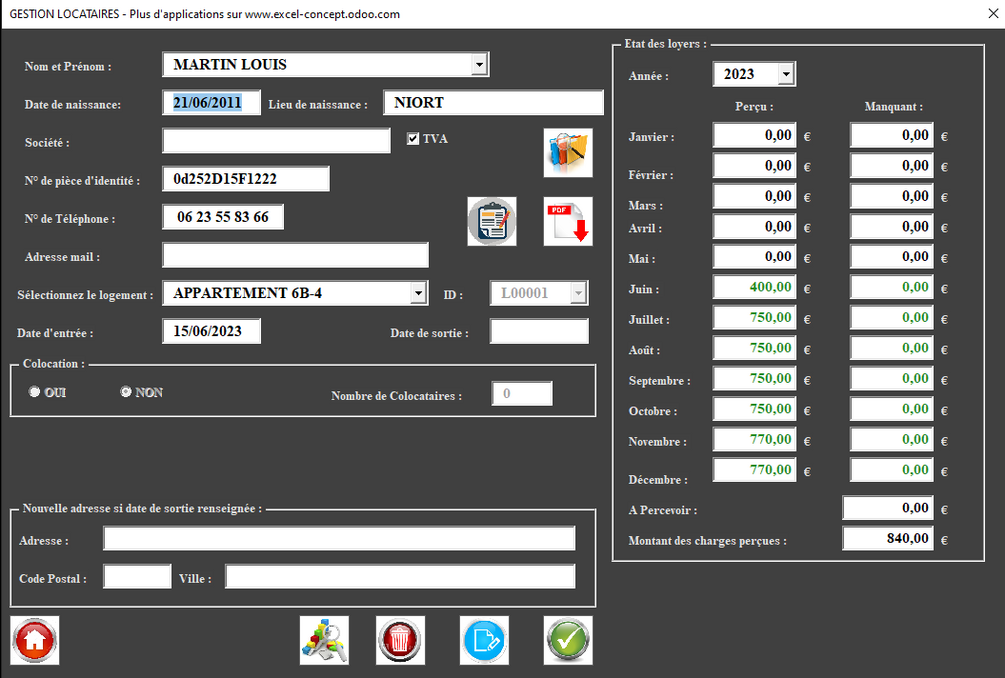Click the clipboard notes icon
The height and width of the screenshot is (678, 1005).
[x=492, y=221]
